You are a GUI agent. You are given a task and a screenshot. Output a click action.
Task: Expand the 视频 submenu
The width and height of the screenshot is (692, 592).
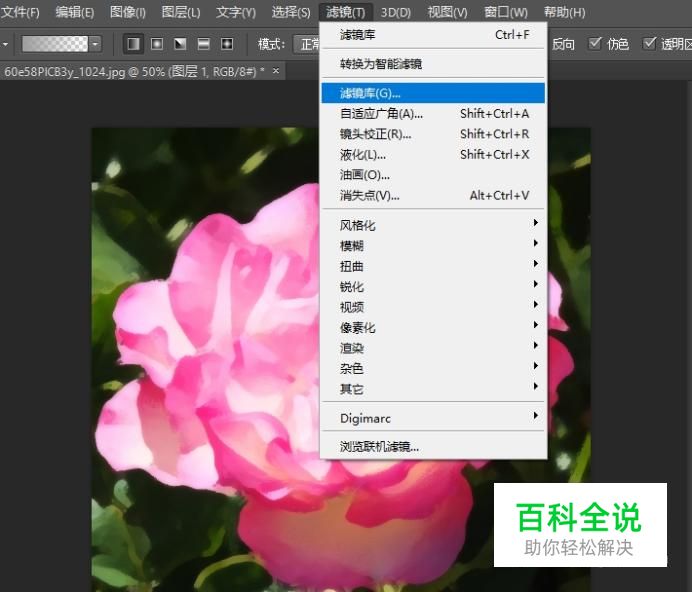pos(434,307)
